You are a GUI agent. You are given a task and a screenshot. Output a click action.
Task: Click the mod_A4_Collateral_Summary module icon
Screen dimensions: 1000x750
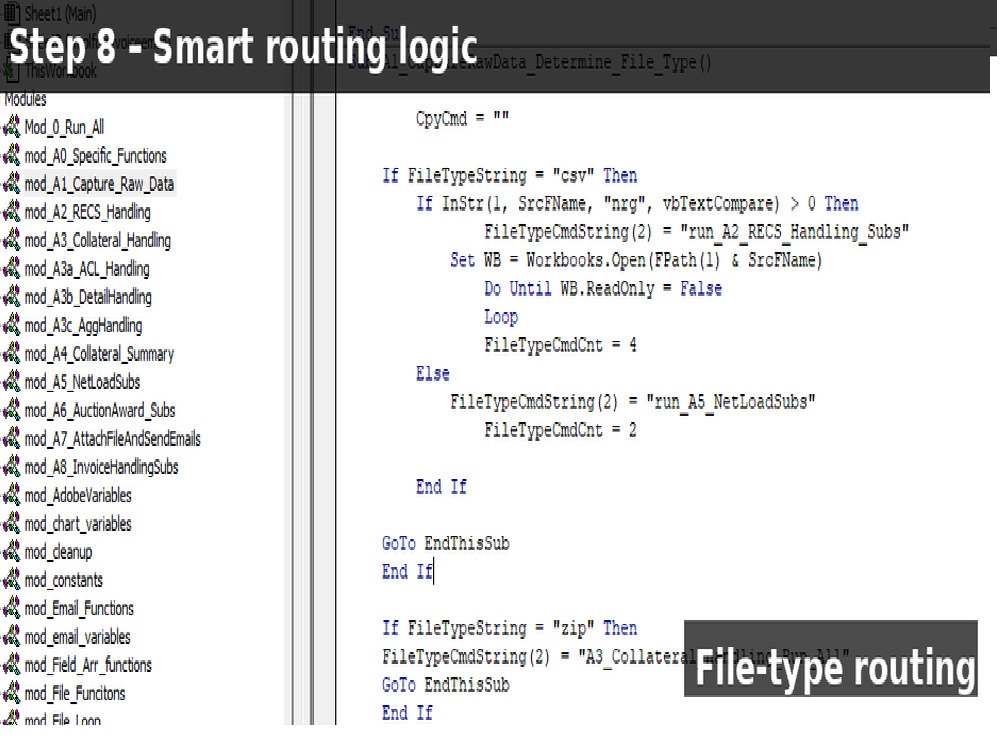pos(11,354)
